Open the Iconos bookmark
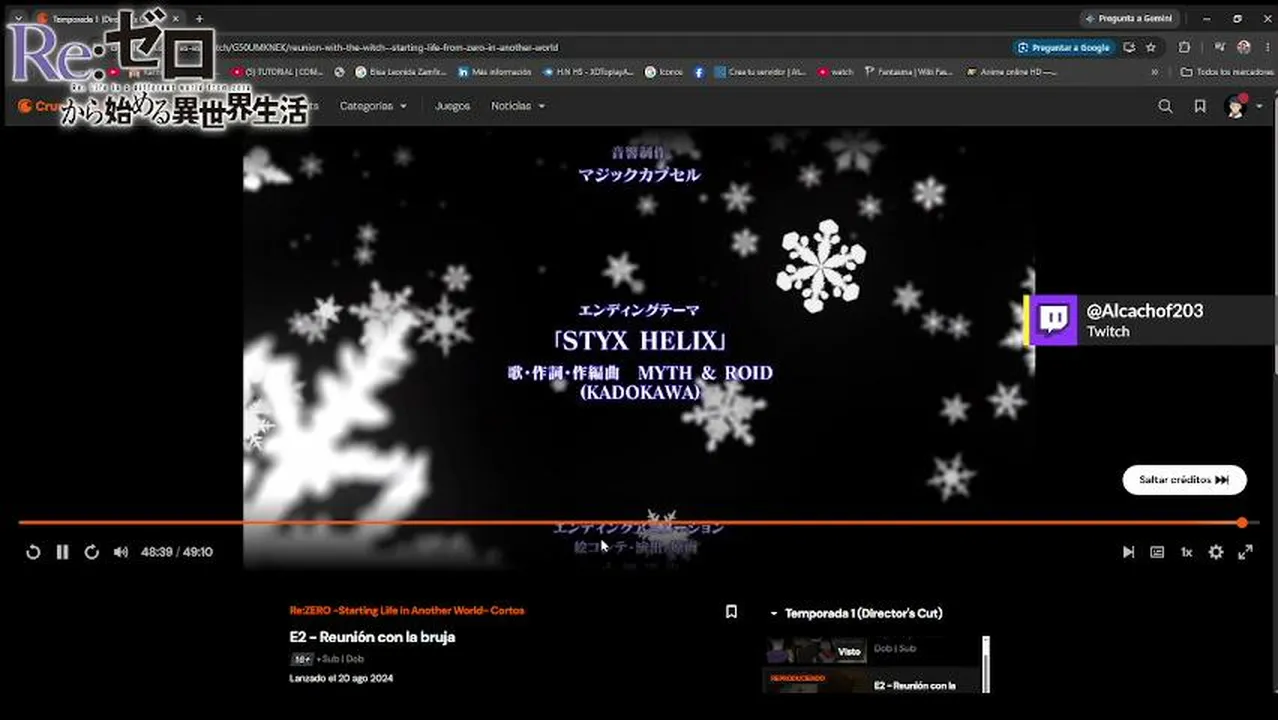The width and height of the screenshot is (1278, 720). tap(665, 72)
